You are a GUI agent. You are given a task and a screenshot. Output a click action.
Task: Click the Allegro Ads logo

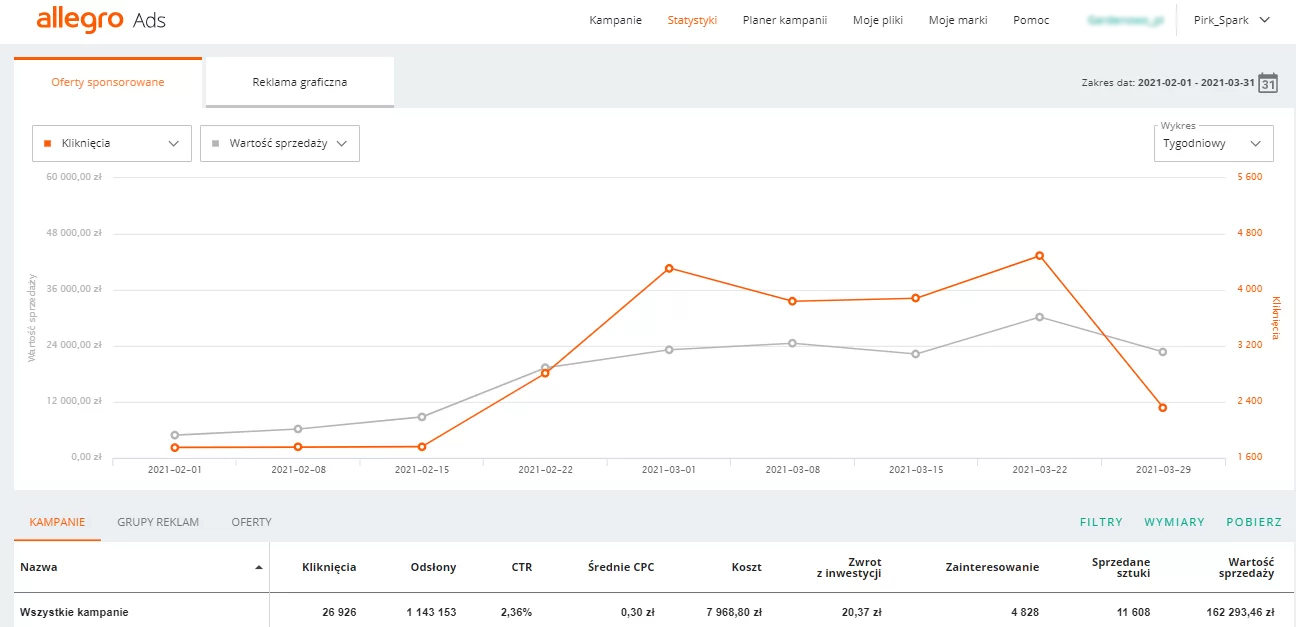[x=101, y=20]
